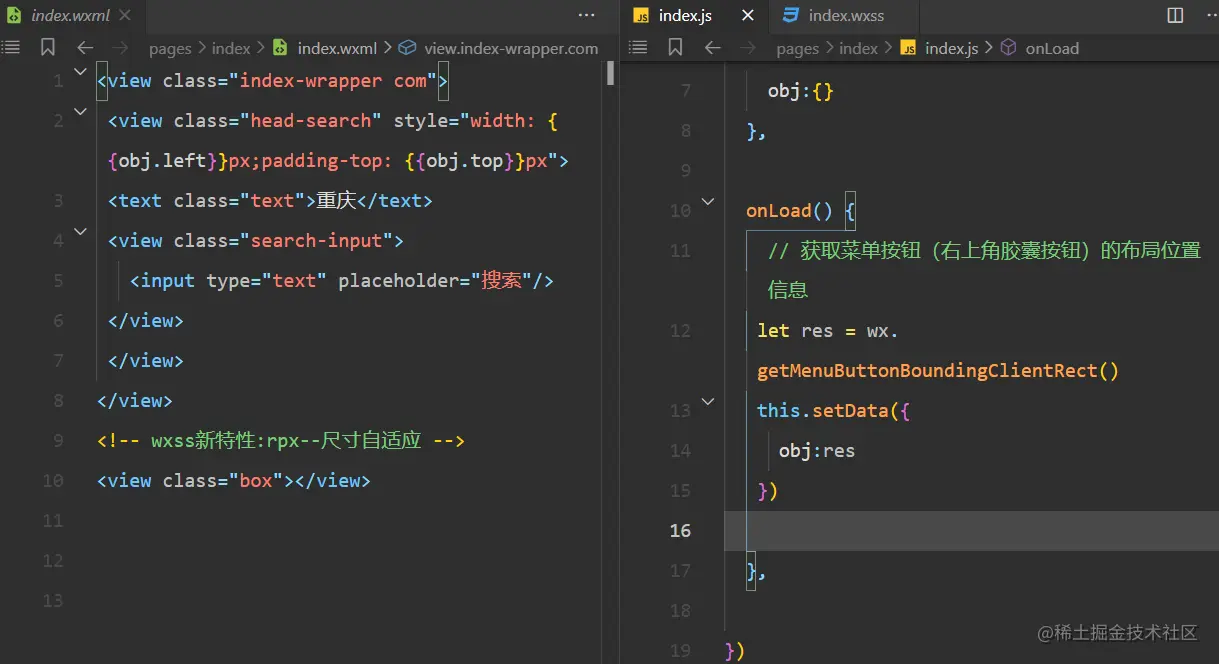This screenshot has width=1219, height=664.
Task: Click 'pages' in right breadcrumb
Action: (x=798, y=48)
